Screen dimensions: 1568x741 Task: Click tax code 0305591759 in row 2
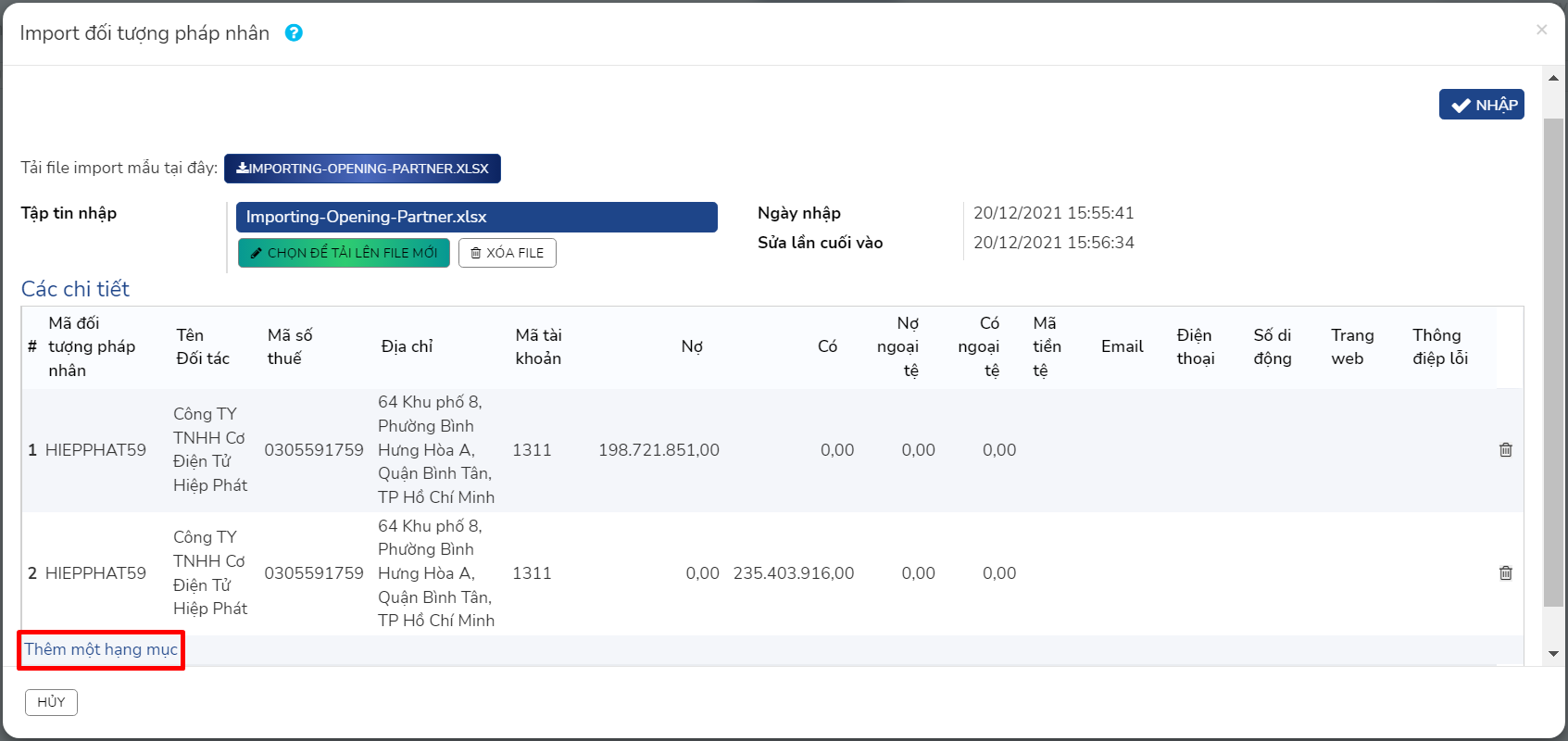(x=314, y=573)
